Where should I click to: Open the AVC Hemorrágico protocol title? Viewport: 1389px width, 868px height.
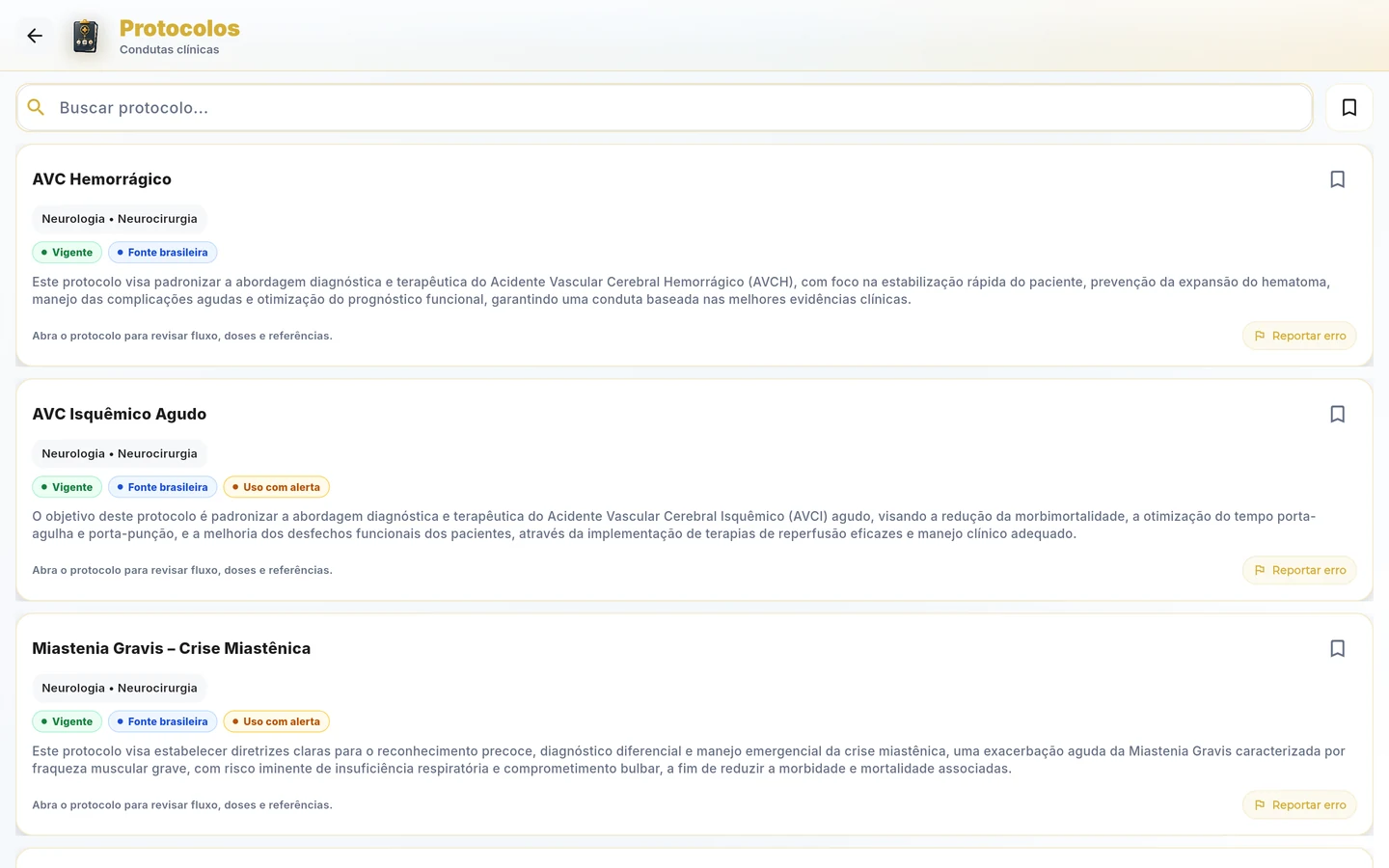[101, 179]
